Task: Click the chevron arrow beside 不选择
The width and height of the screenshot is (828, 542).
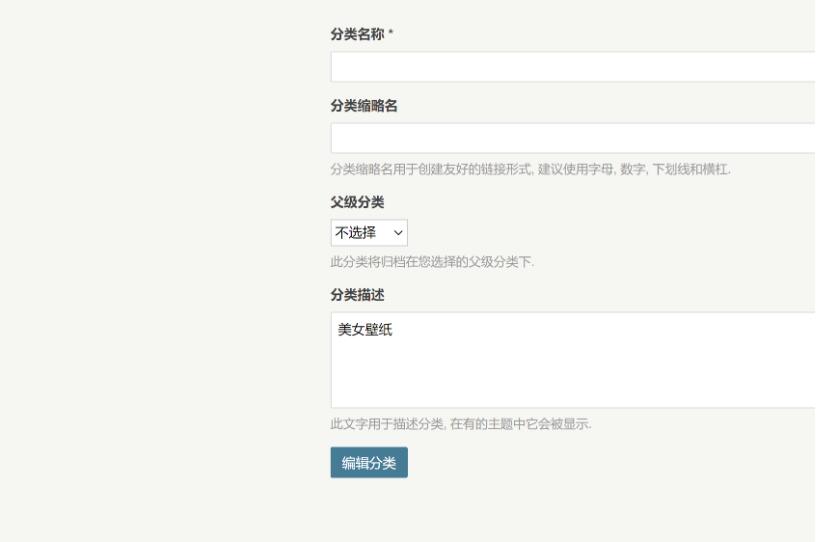Action: (399, 233)
